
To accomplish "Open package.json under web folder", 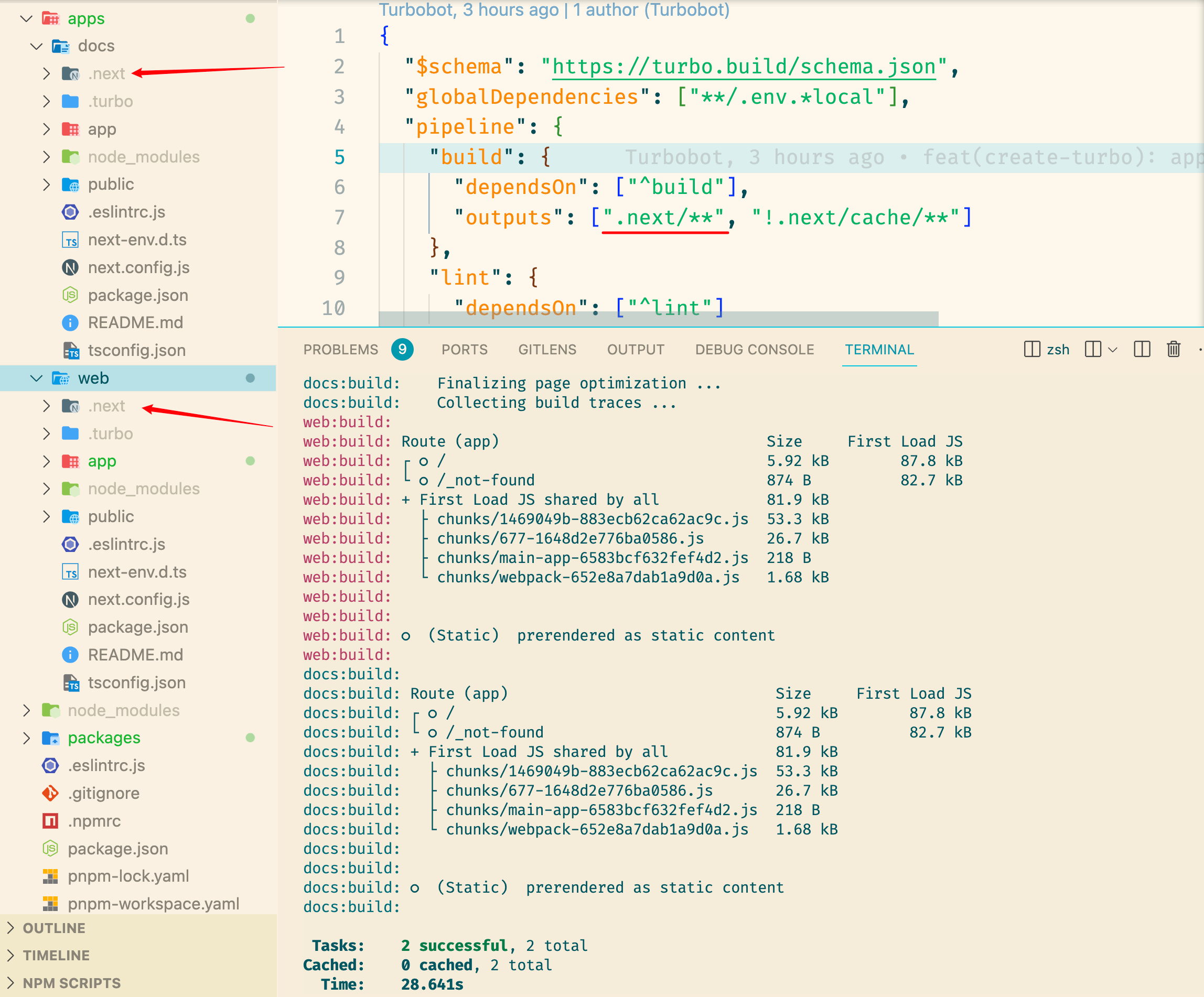I will [137, 627].
